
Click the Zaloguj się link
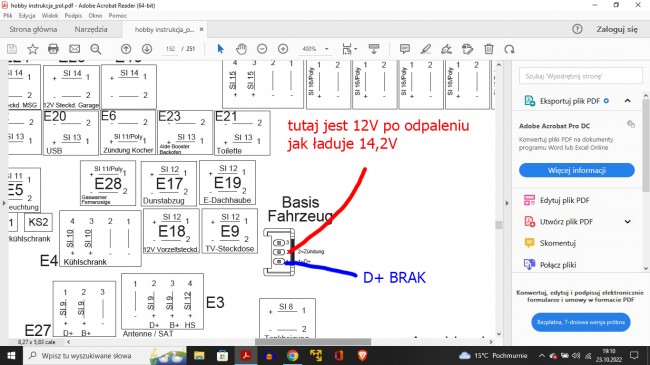(617, 29)
